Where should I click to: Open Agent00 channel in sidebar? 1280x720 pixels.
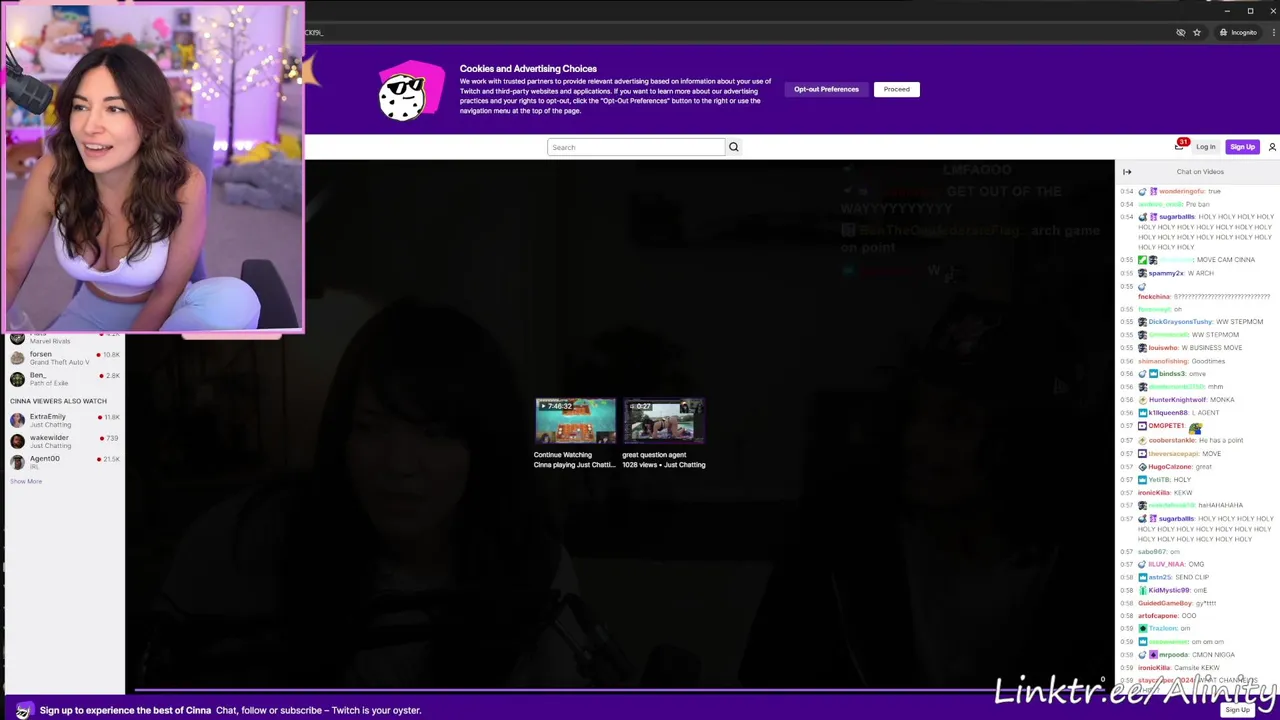point(64,462)
